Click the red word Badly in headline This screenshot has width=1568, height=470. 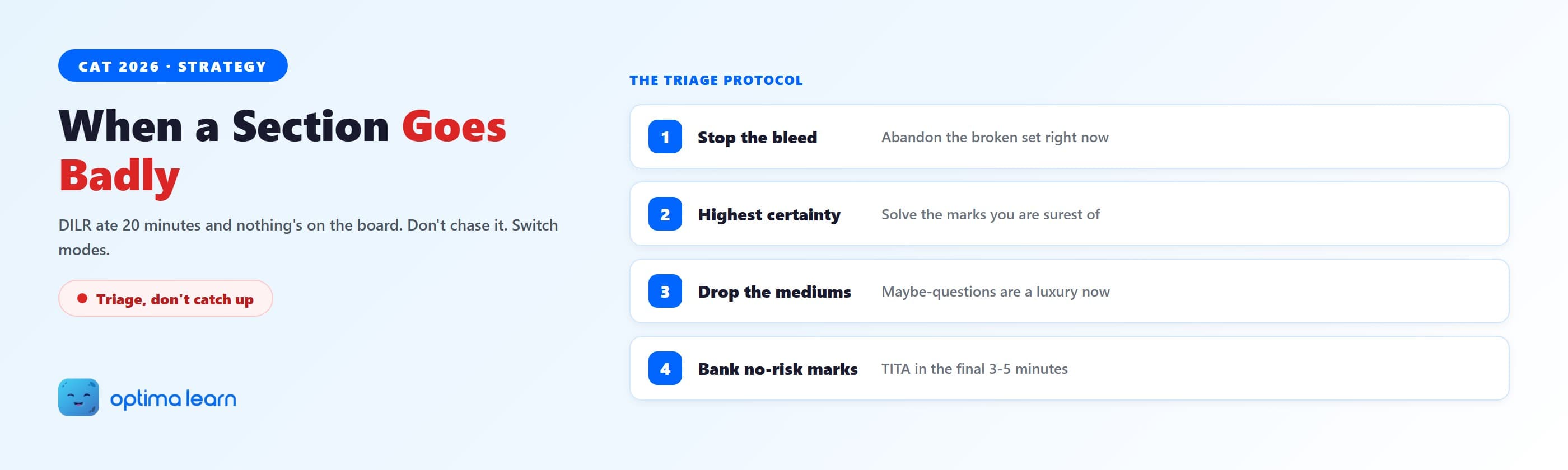pyautogui.click(x=119, y=176)
